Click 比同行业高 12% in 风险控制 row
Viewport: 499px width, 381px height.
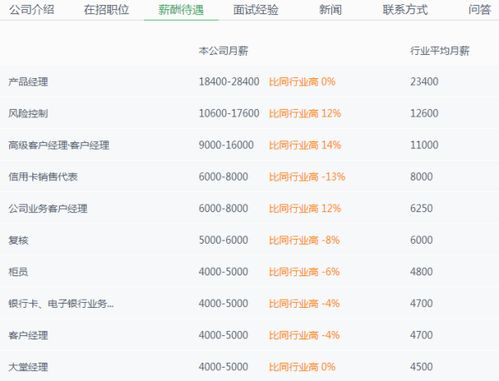tap(305, 113)
